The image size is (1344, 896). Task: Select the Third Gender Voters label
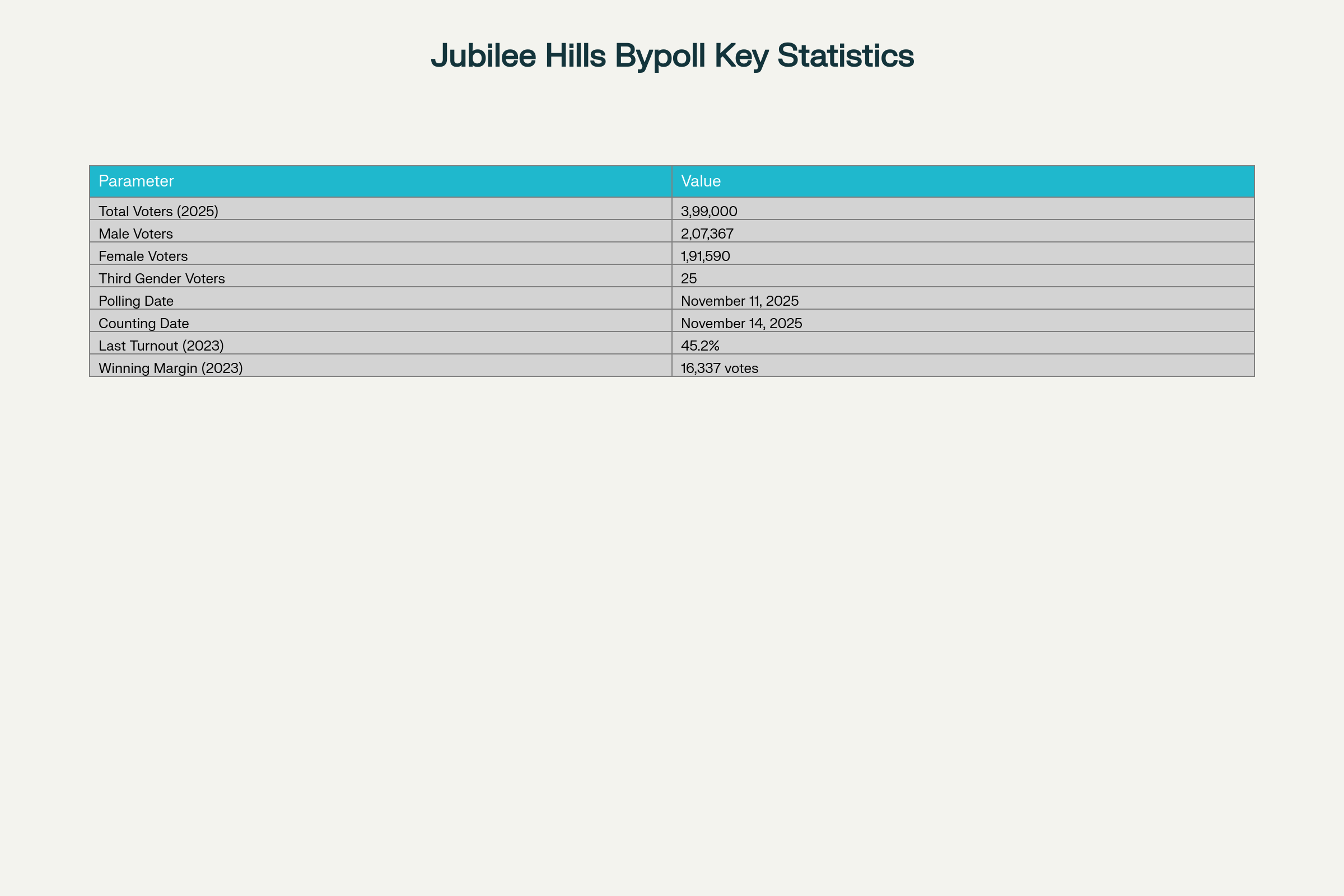pos(162,278)
